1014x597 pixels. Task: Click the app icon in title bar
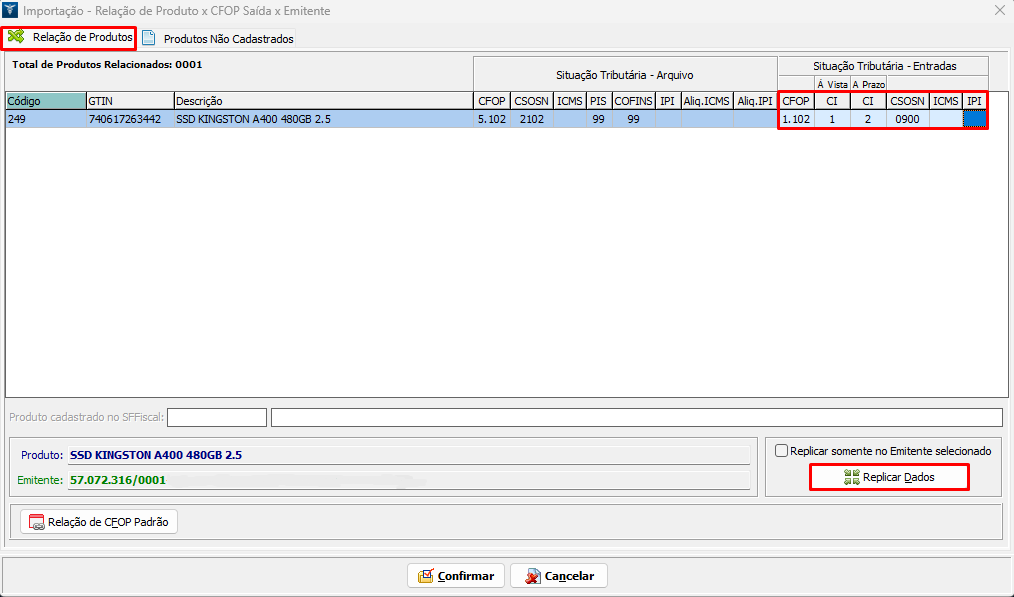coord(12,11)
